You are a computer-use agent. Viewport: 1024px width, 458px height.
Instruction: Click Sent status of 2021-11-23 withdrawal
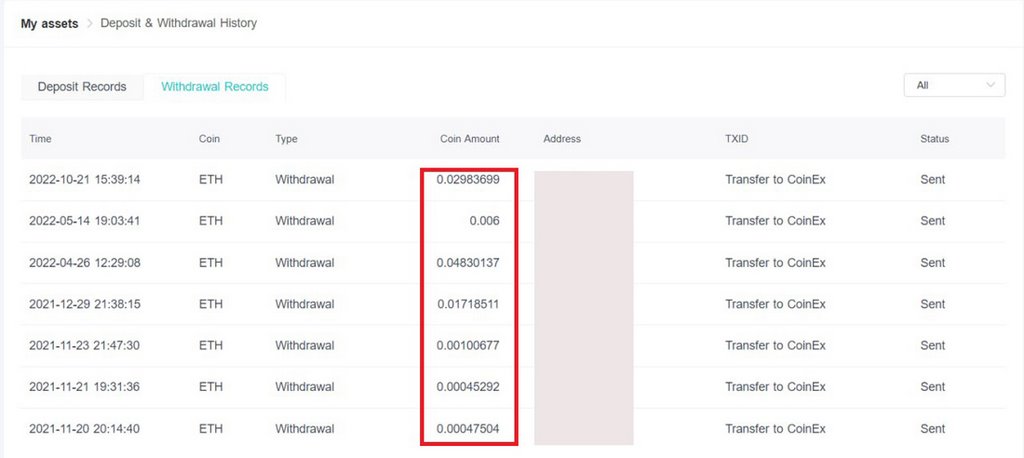[932, 346]
